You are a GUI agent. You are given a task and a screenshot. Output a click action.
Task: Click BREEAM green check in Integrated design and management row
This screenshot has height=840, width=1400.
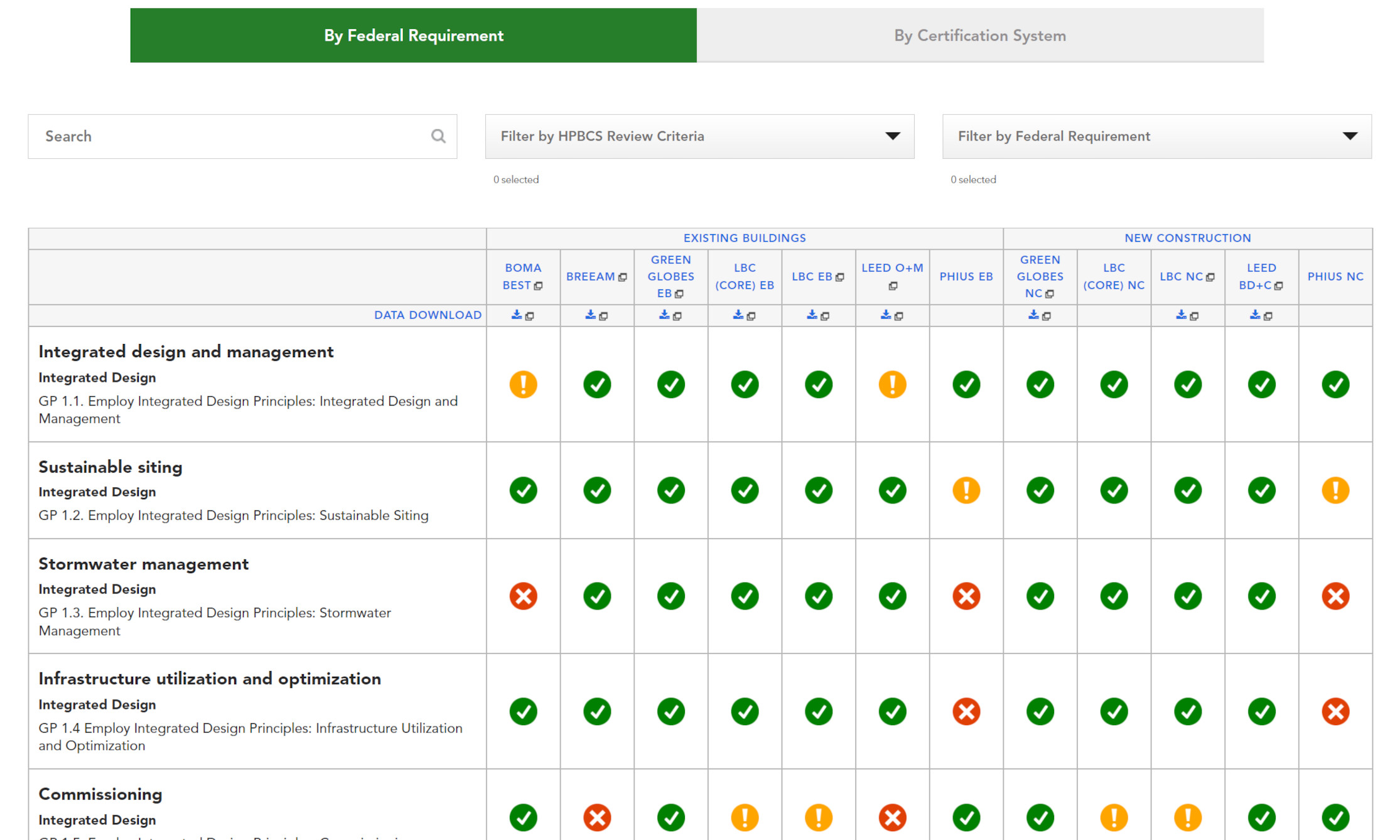click(597, 384)
